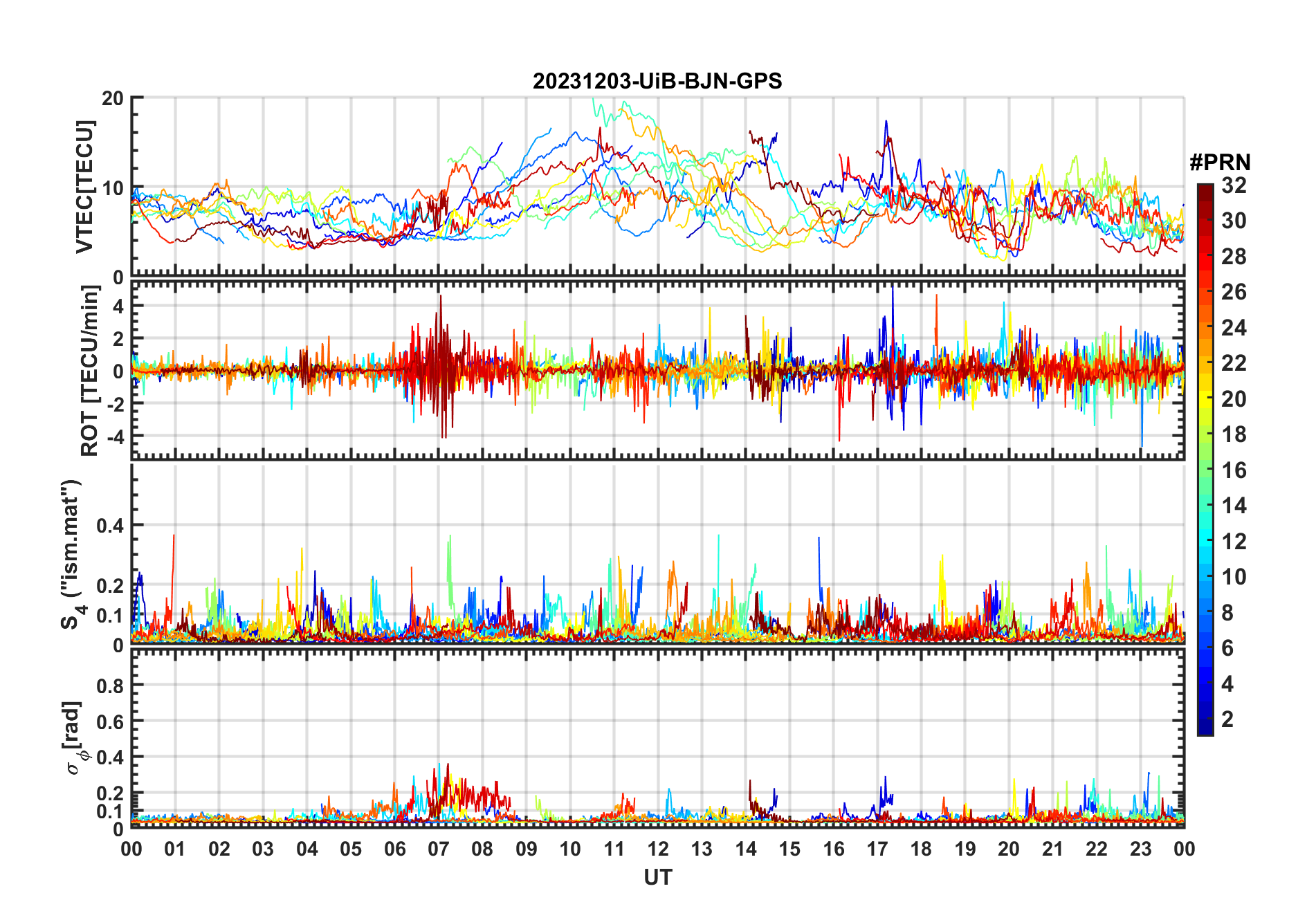Click the σφ[rad] y-axis label
Viewport: 1316px width, 920px height.
click(73, 738)
